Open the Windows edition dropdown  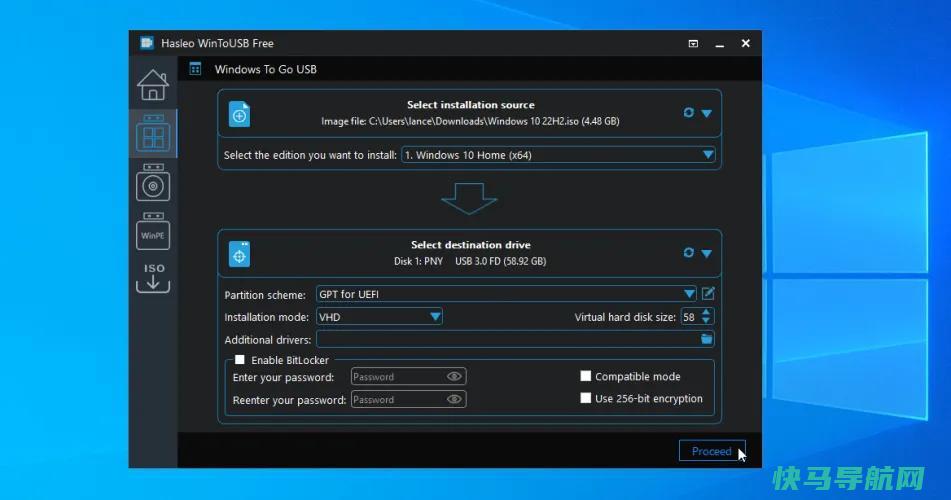[x=558, y=155]
